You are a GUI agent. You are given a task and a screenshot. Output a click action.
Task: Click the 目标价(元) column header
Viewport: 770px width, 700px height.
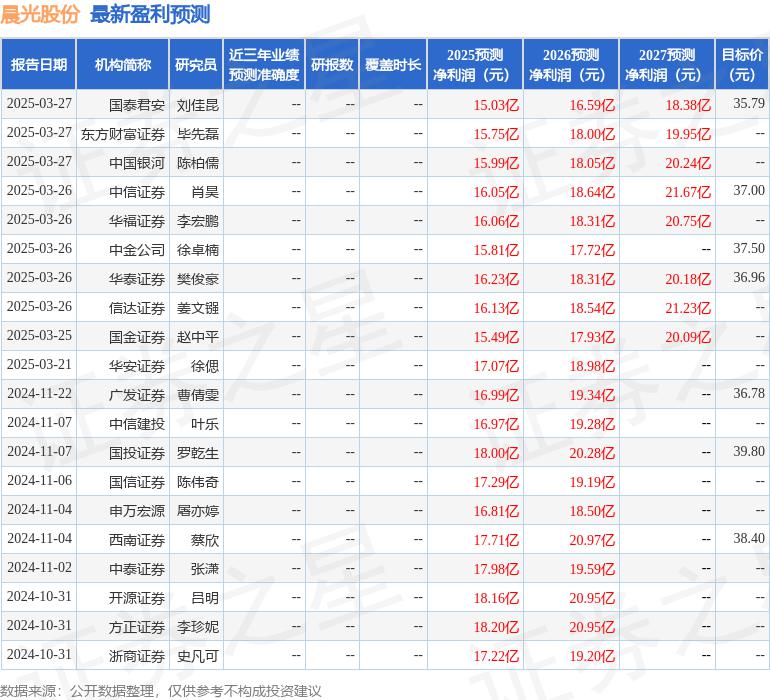click(742, 64)
